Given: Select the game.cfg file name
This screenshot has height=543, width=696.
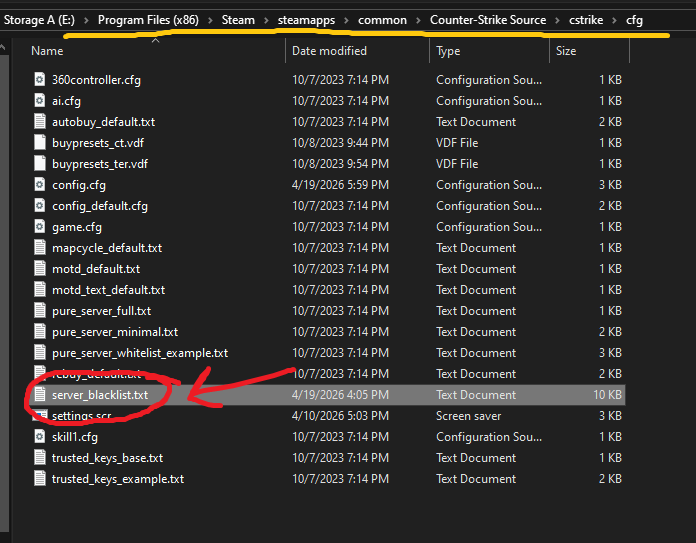Looking at the screenshot, I should pyautogui.click(x=77, y=227).
